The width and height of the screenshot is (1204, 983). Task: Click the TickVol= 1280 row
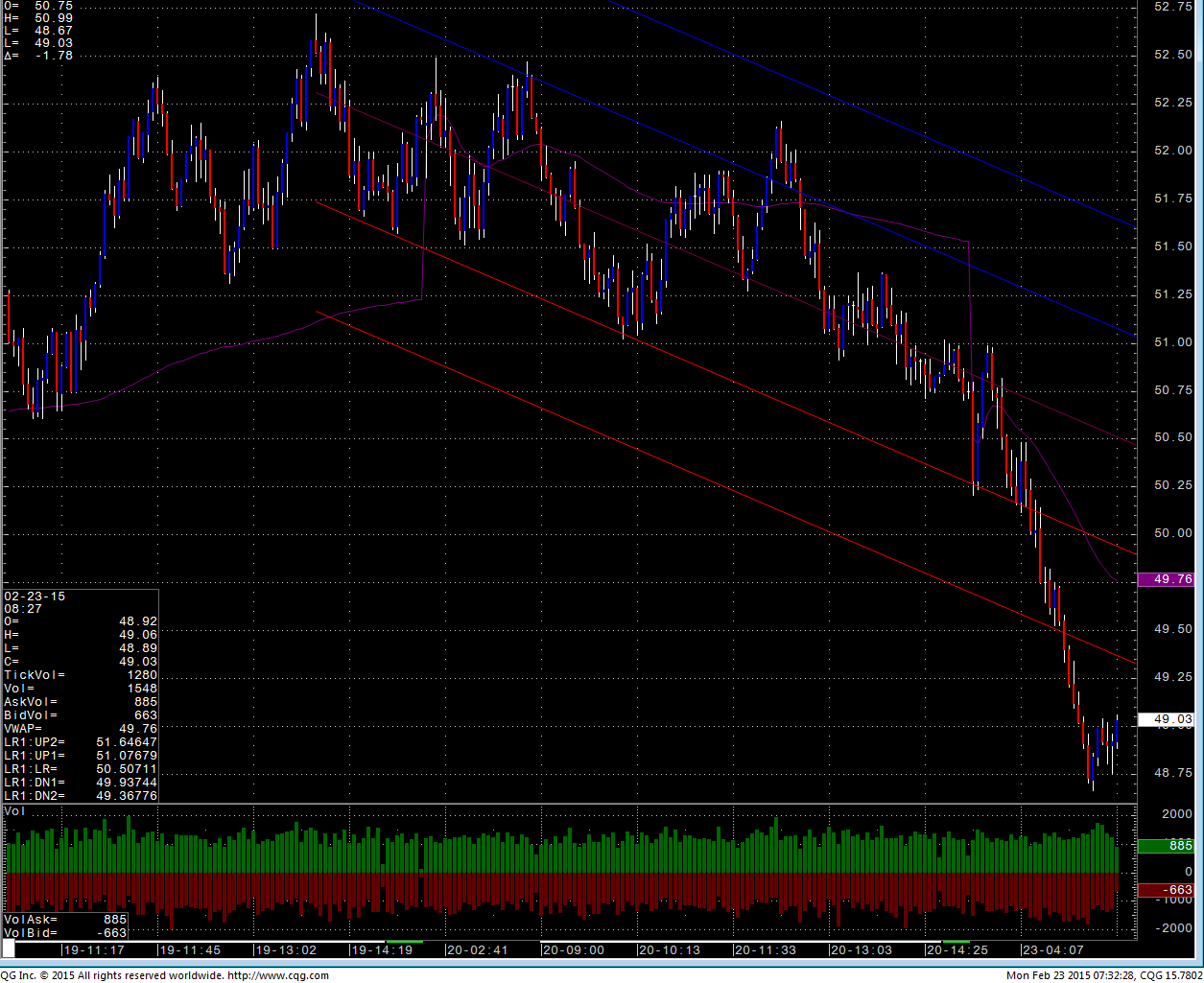81,675
